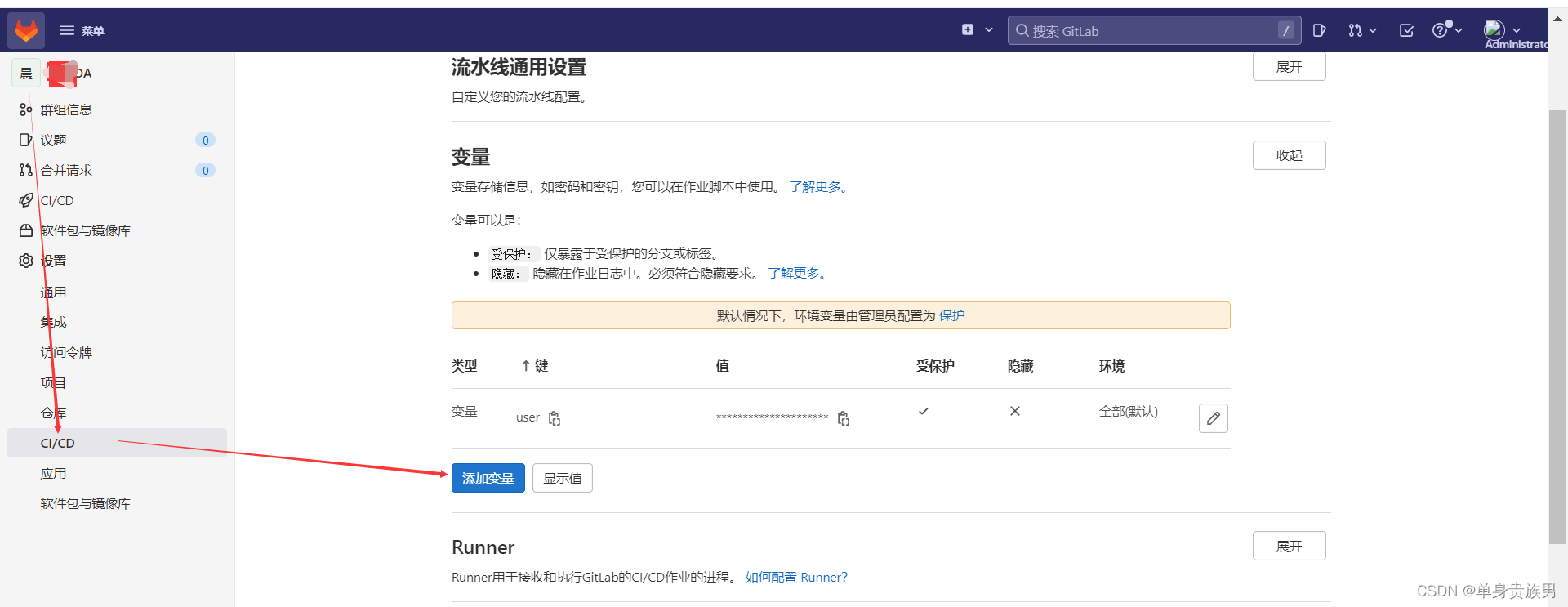Screen dimensions: 1568x607
Task: Open 了解更多 link about hidden variables
Action: tap(798, 274)
